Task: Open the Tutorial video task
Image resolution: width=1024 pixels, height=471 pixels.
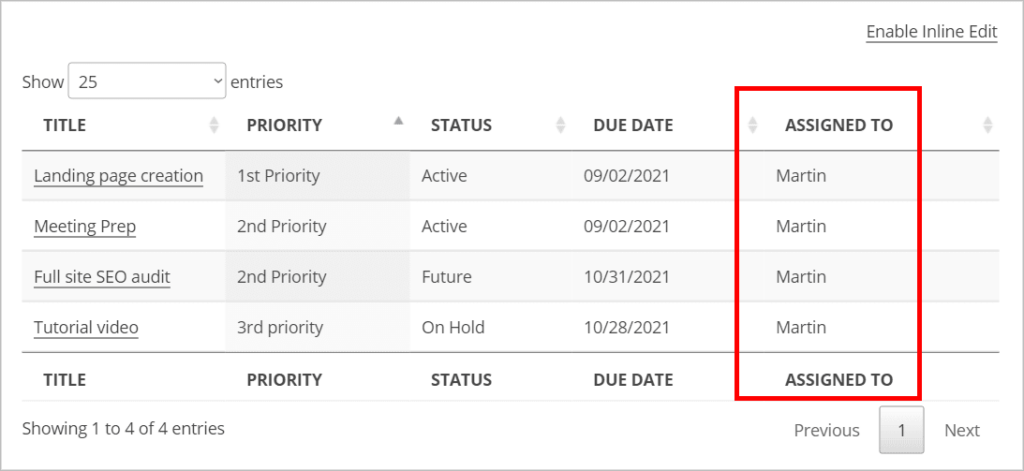Action: click(x=86, y=327)
